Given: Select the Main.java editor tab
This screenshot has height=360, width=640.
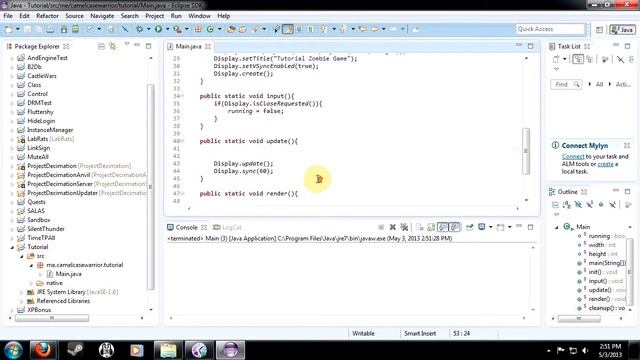Looking at the screenshot, I should tap(189, 46).
